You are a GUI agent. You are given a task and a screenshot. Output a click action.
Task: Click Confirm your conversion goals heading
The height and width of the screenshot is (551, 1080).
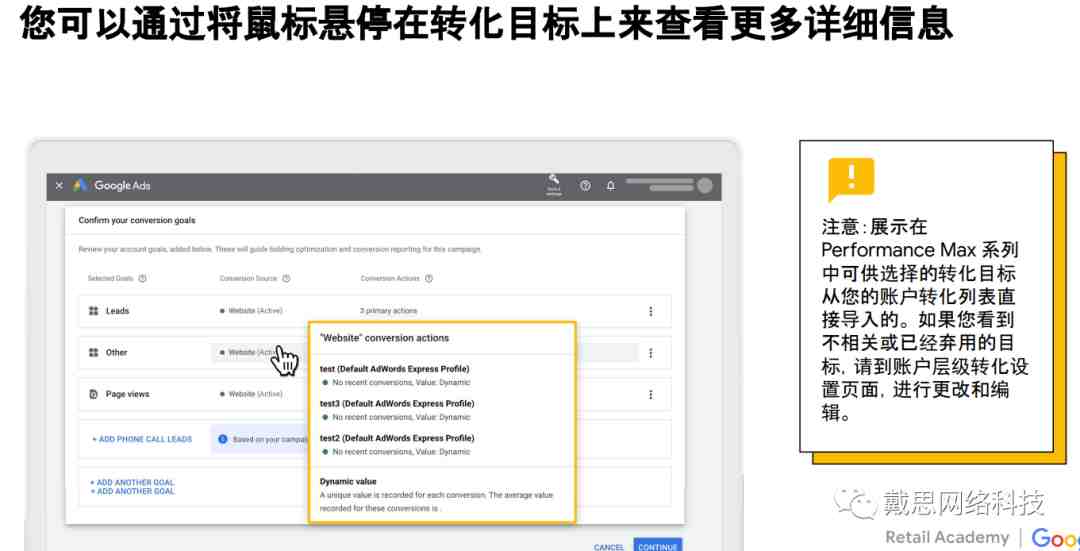click(x=137, y=220)
